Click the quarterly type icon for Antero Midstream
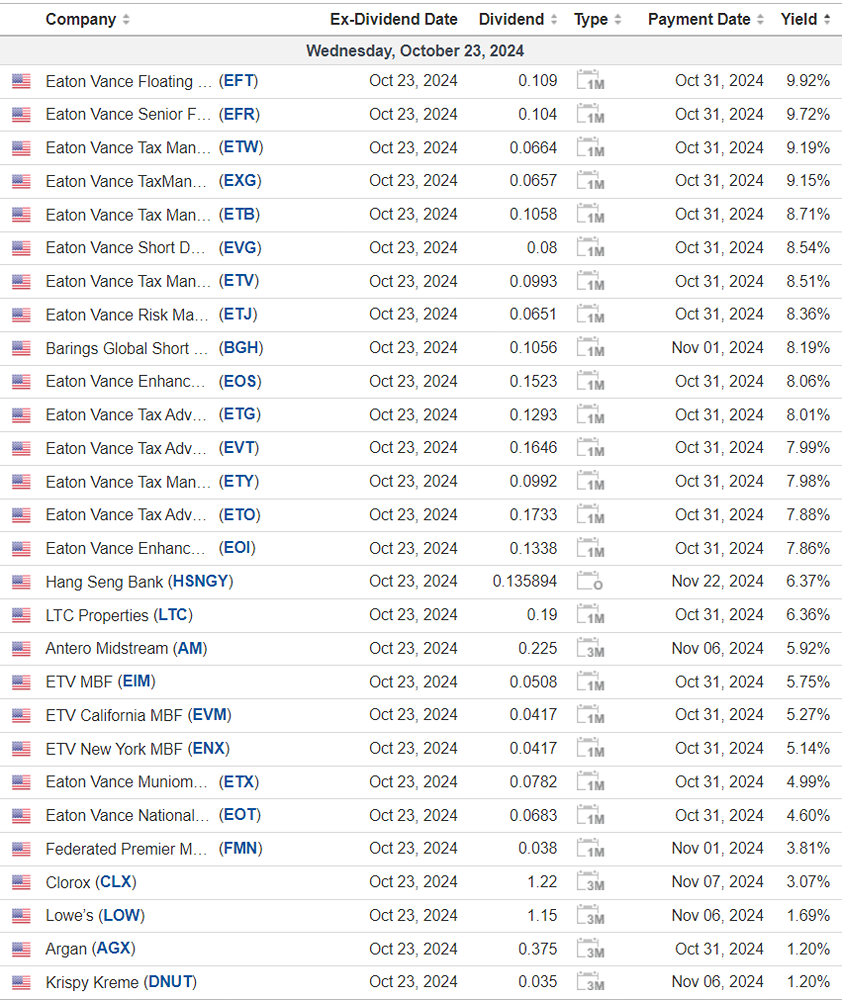This screenshot has height=1000, width=842. click(x=591, y=649)
